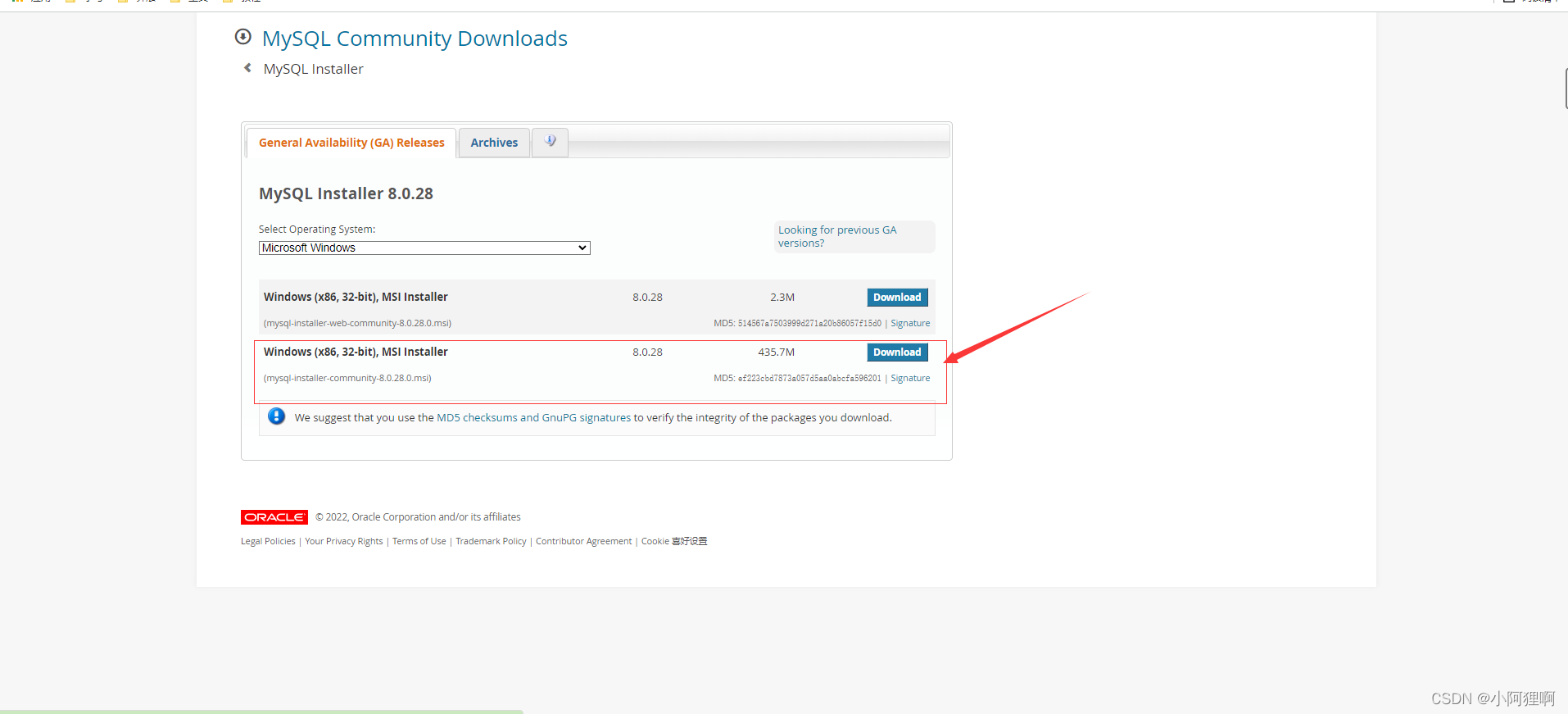Open Signature link for the 435.7M installer
Viewport: 1568px width, 714px height.
[910, 379]
